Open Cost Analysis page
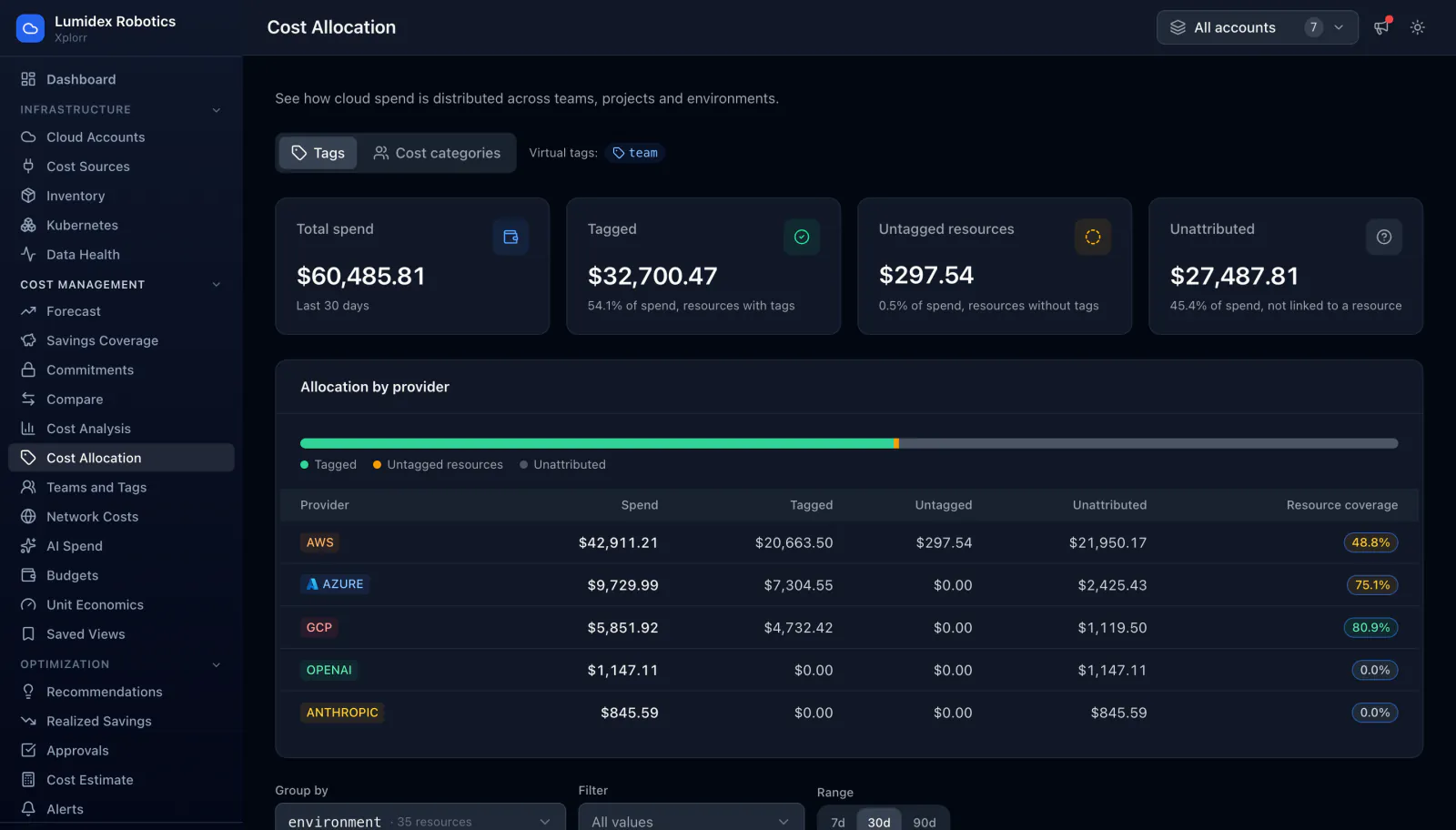 tap(121, 429)
